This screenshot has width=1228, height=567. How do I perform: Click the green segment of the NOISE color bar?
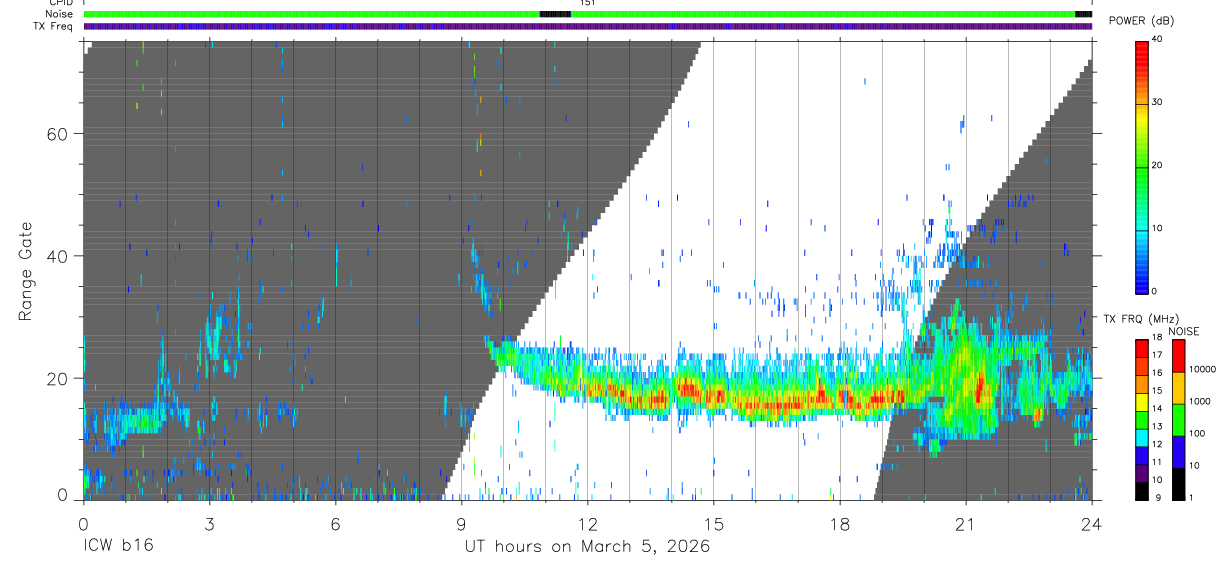[1178, 420]
